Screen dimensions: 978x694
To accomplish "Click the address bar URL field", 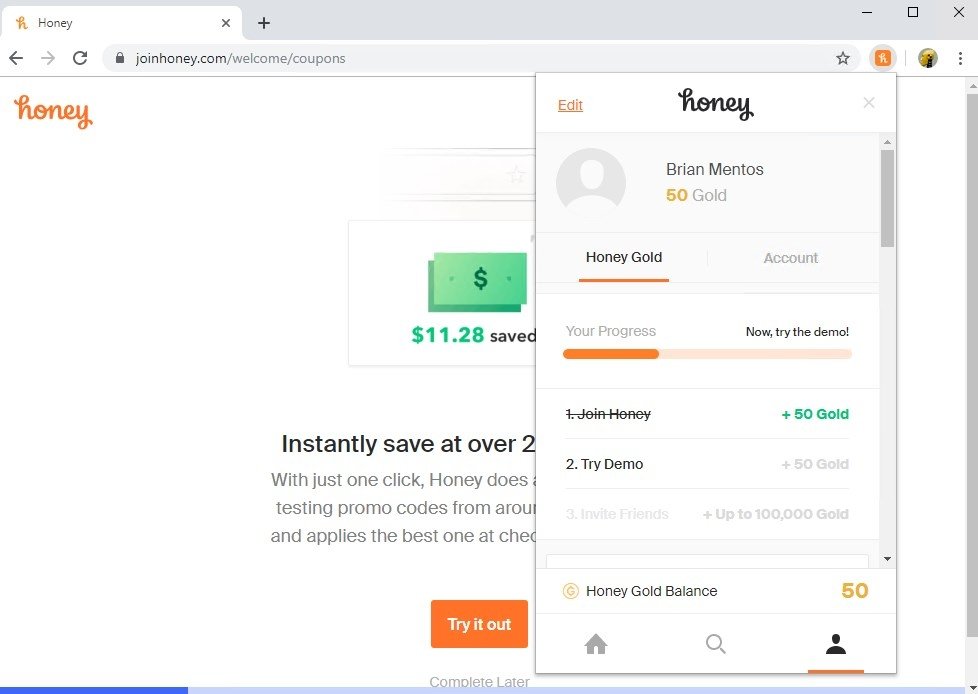I will click(480, 58).
